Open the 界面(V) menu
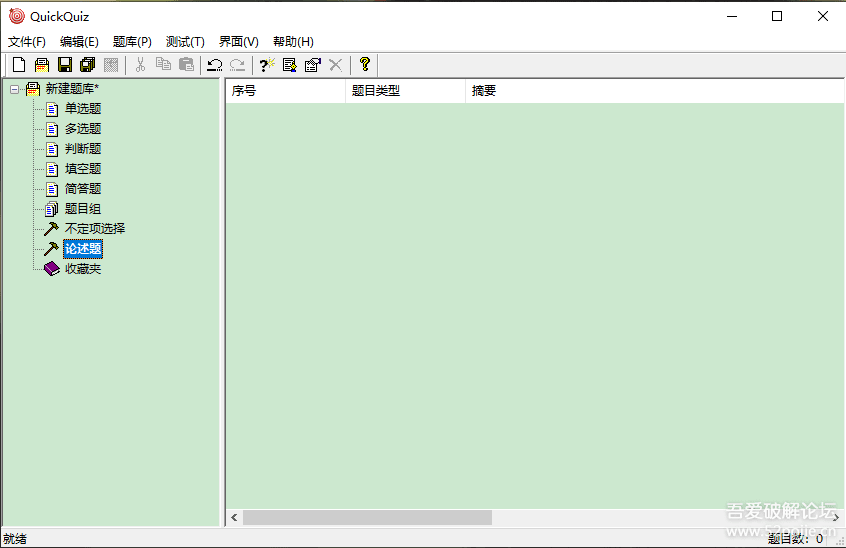Viewport: 846px width, 548px height. point(238,42)
